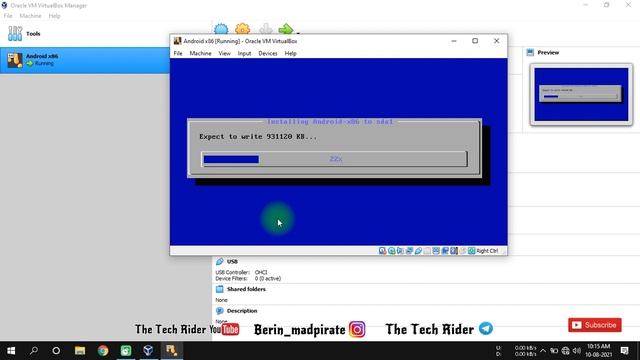Click the grey Discard toolbar icon
The width and height of the screenshot is (640, 360).
[x=266, y=29]
